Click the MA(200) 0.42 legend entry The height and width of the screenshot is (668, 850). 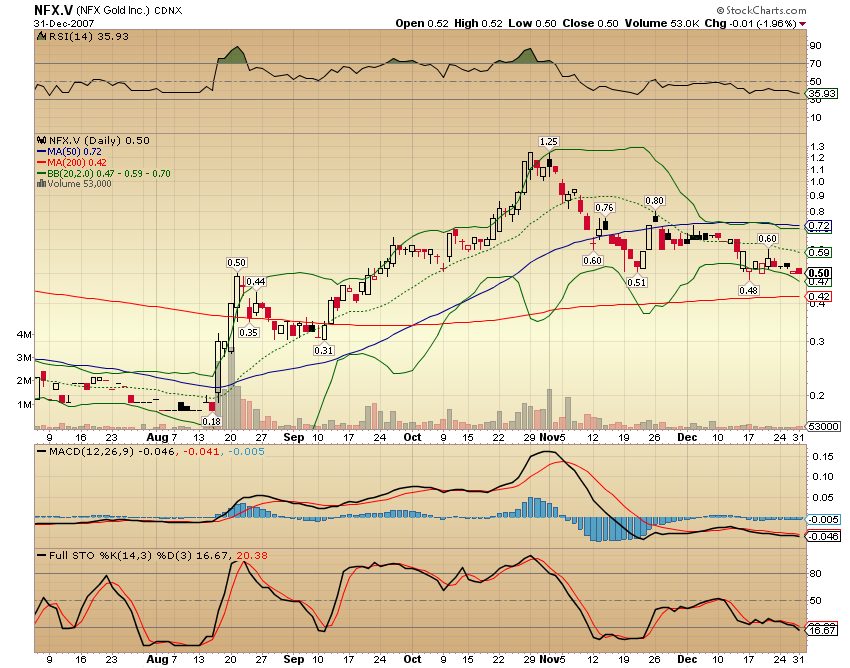click(x=72, y=163)
